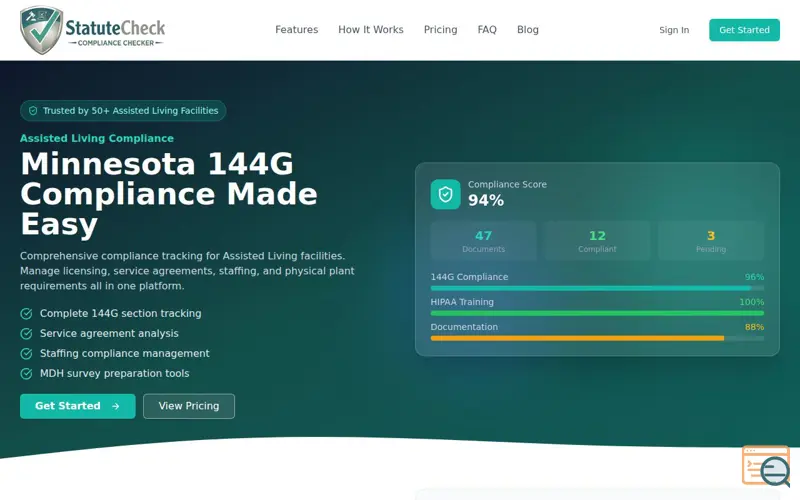Open the Features nav item
This screenshot has width=800, height=500.
point(296,30)
